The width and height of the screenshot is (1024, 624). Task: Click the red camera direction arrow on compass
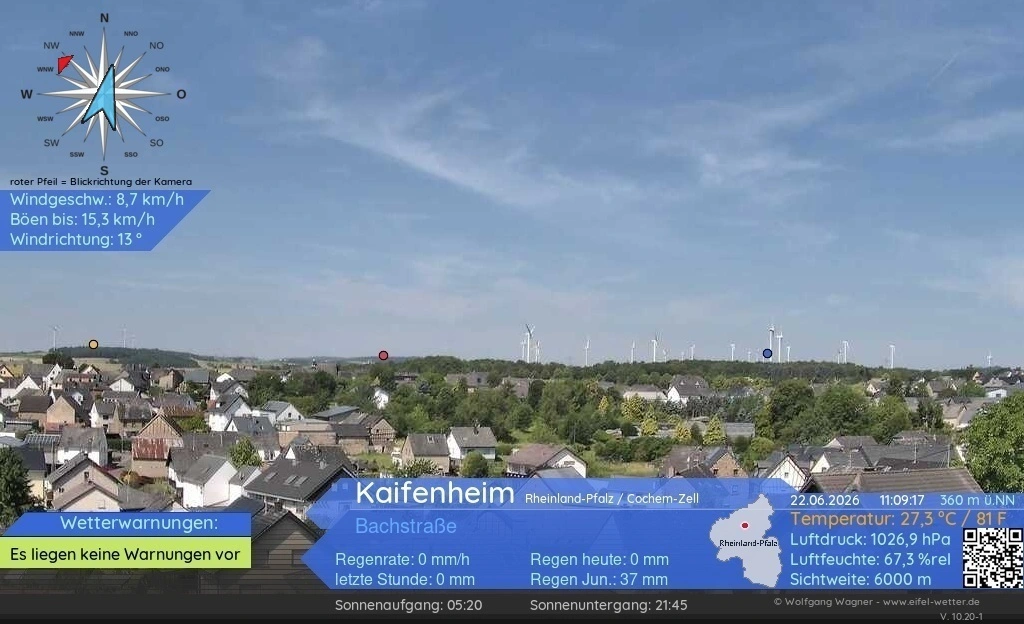pos(65,63)
